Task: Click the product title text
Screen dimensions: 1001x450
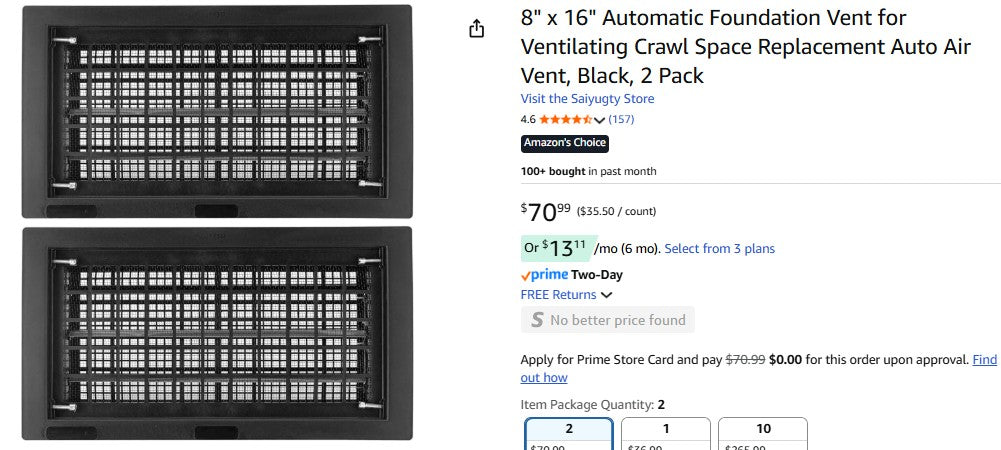Action: (x=716, y=47)
